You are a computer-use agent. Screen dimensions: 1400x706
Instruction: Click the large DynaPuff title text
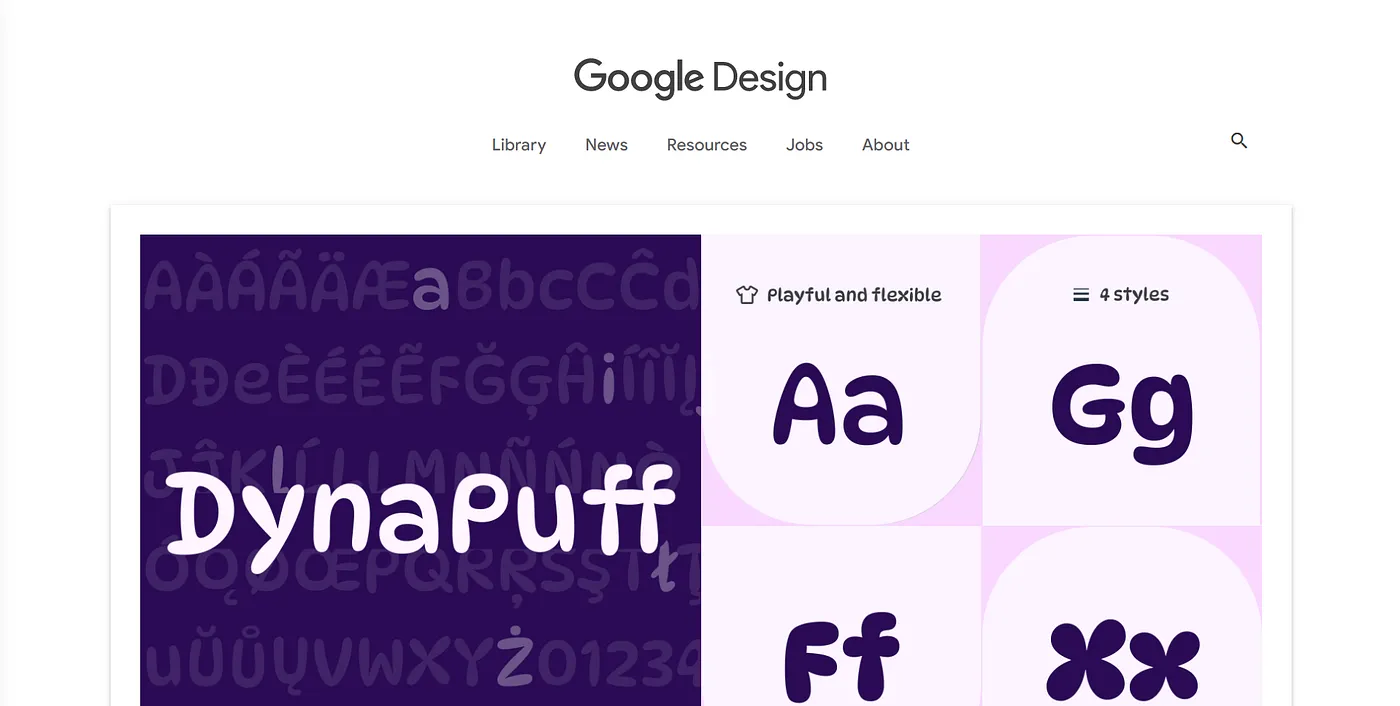point(420,512)
